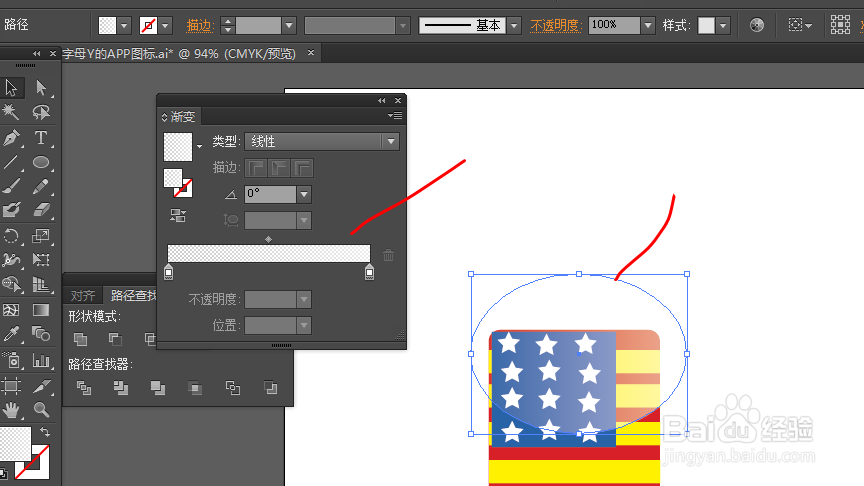Click the Trim pathfinder icon
The width and height of the screenshot is (864, 486).
point(121,388)
